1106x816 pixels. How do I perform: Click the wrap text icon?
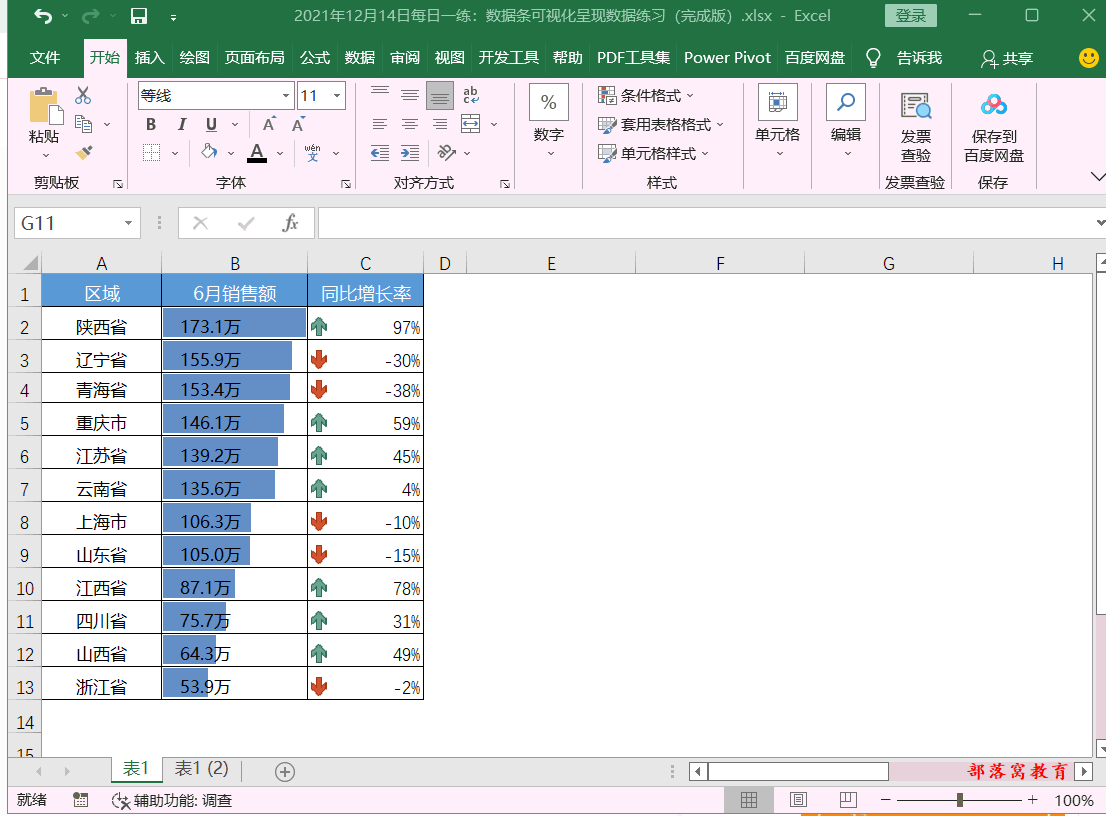click(470, 95)
